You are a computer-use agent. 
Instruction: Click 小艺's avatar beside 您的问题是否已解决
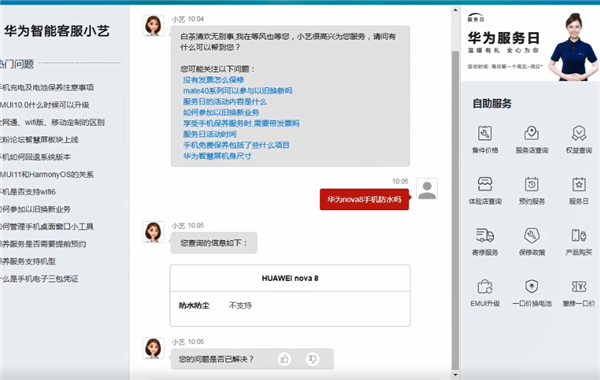[153, 348]
